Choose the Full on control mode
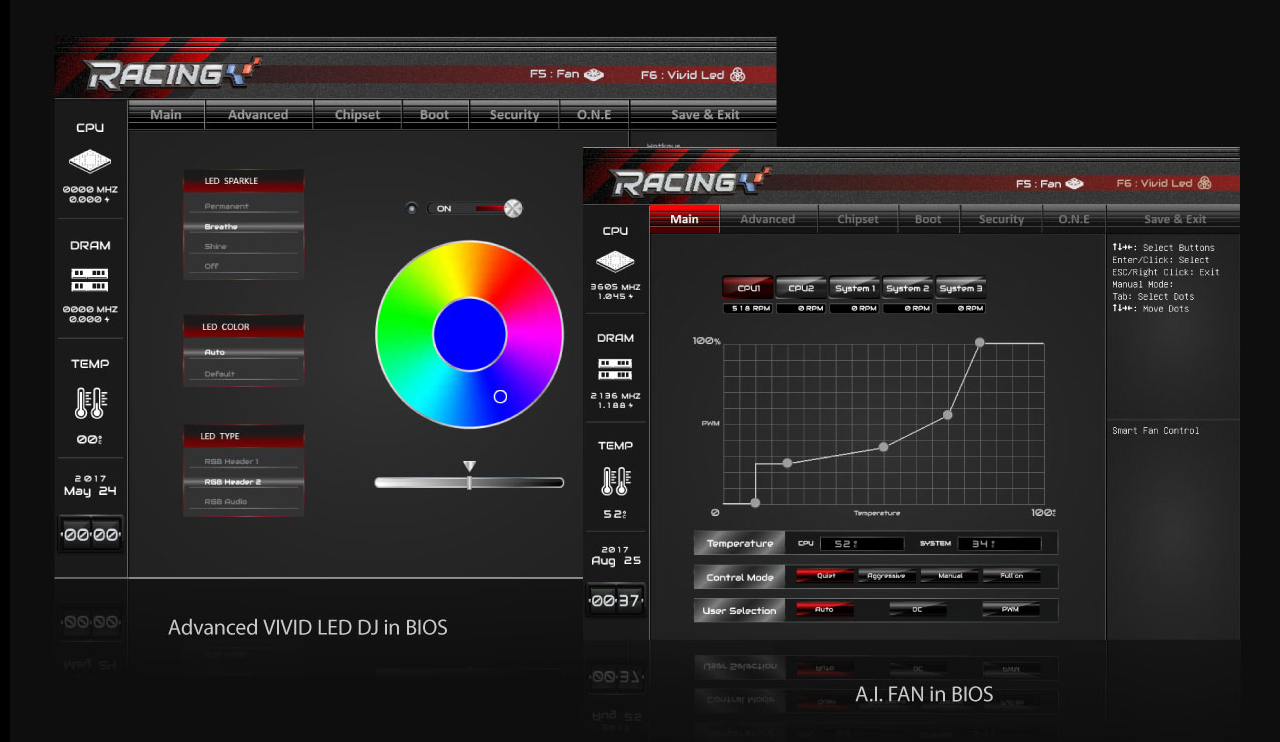This screenshot has width=1280, height=742. pyautogui.click(x=1011, y=576)
